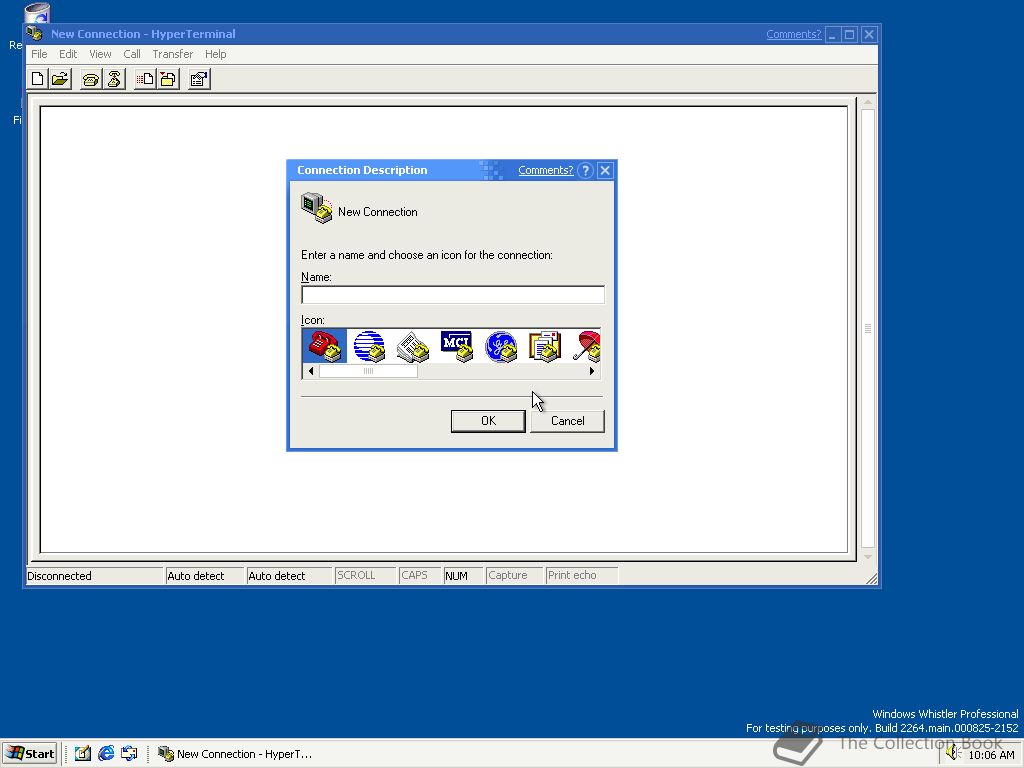Click the Disconnected status bar text
This screenshot has width=1024, height=768.
click(x=59, y=576)
